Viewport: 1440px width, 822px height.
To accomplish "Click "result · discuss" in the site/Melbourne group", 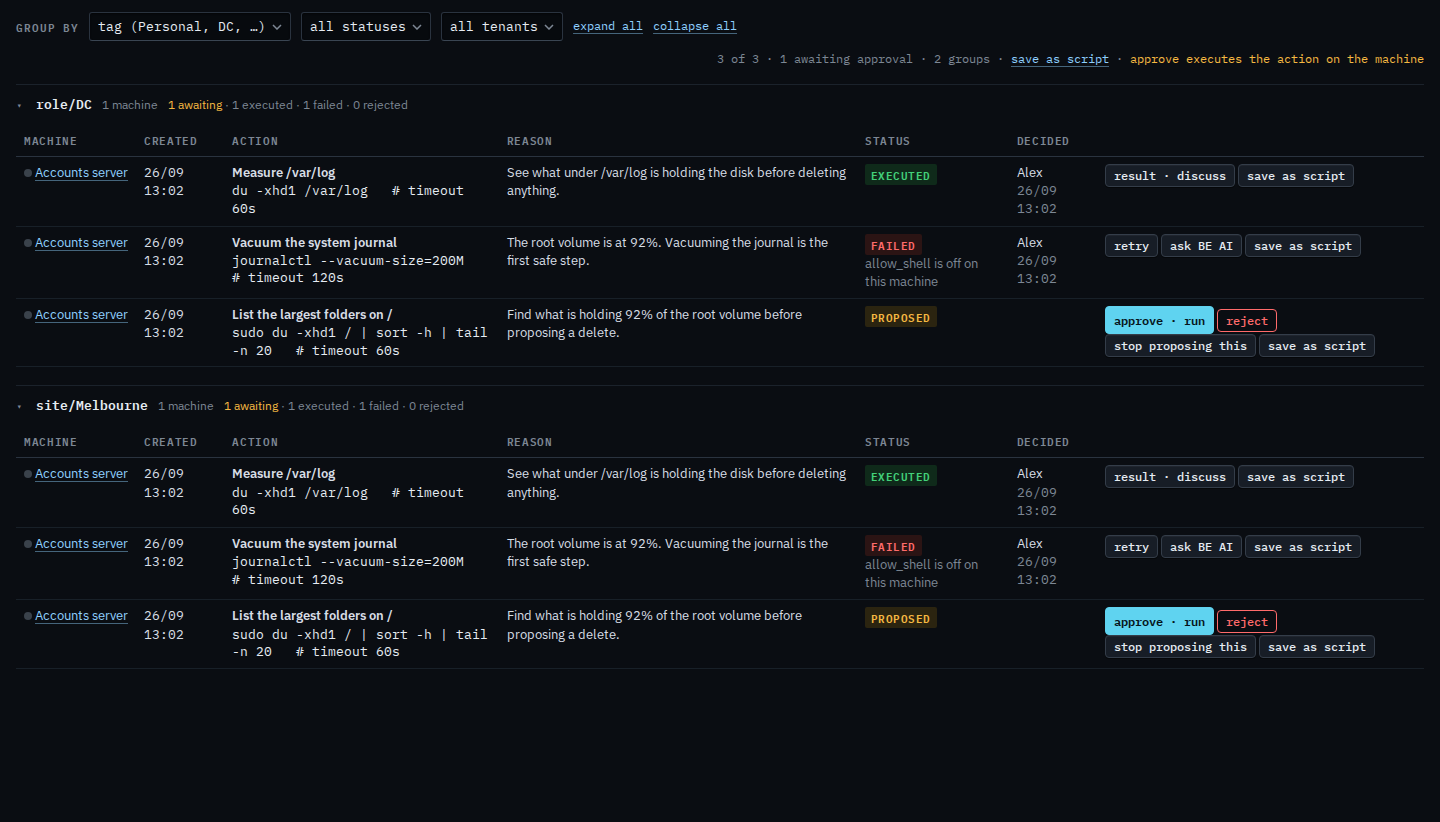I will coord(1170,477).
